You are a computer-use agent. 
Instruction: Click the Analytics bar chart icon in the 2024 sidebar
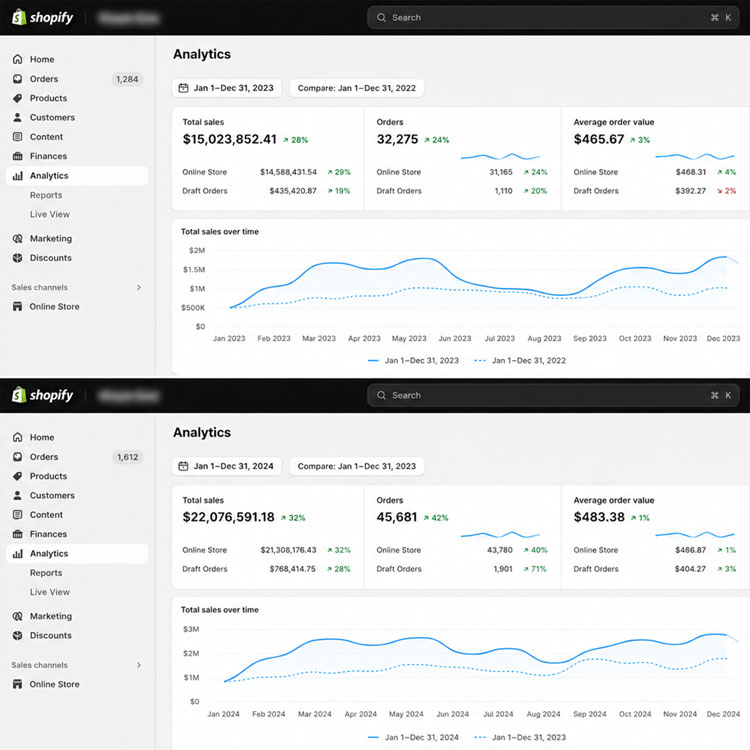18,553
